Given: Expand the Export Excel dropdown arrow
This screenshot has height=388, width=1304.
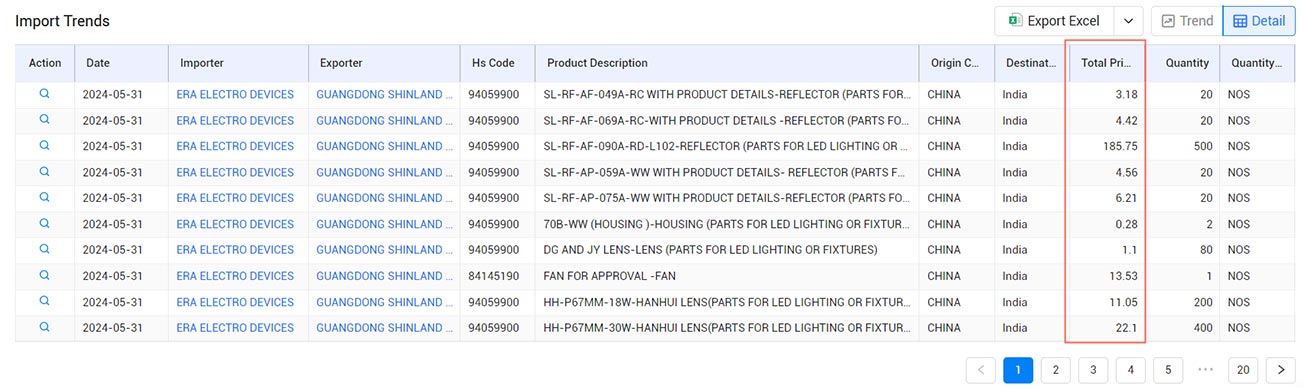Looking at the screenshot, I should (1128, 21).
